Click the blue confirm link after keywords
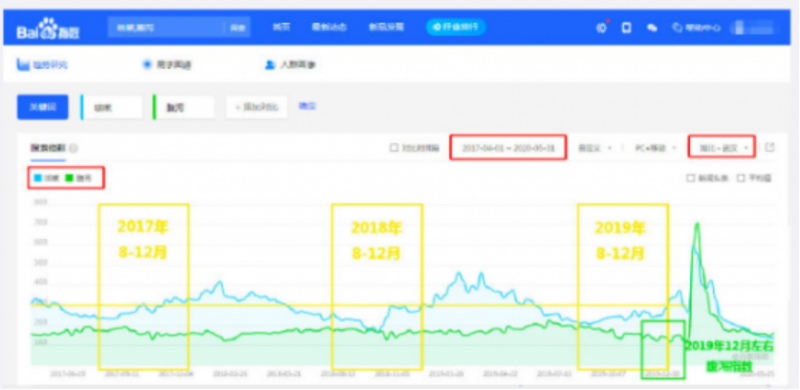The height and width of the screenshot is (390, 800). [x=307, y=106]
